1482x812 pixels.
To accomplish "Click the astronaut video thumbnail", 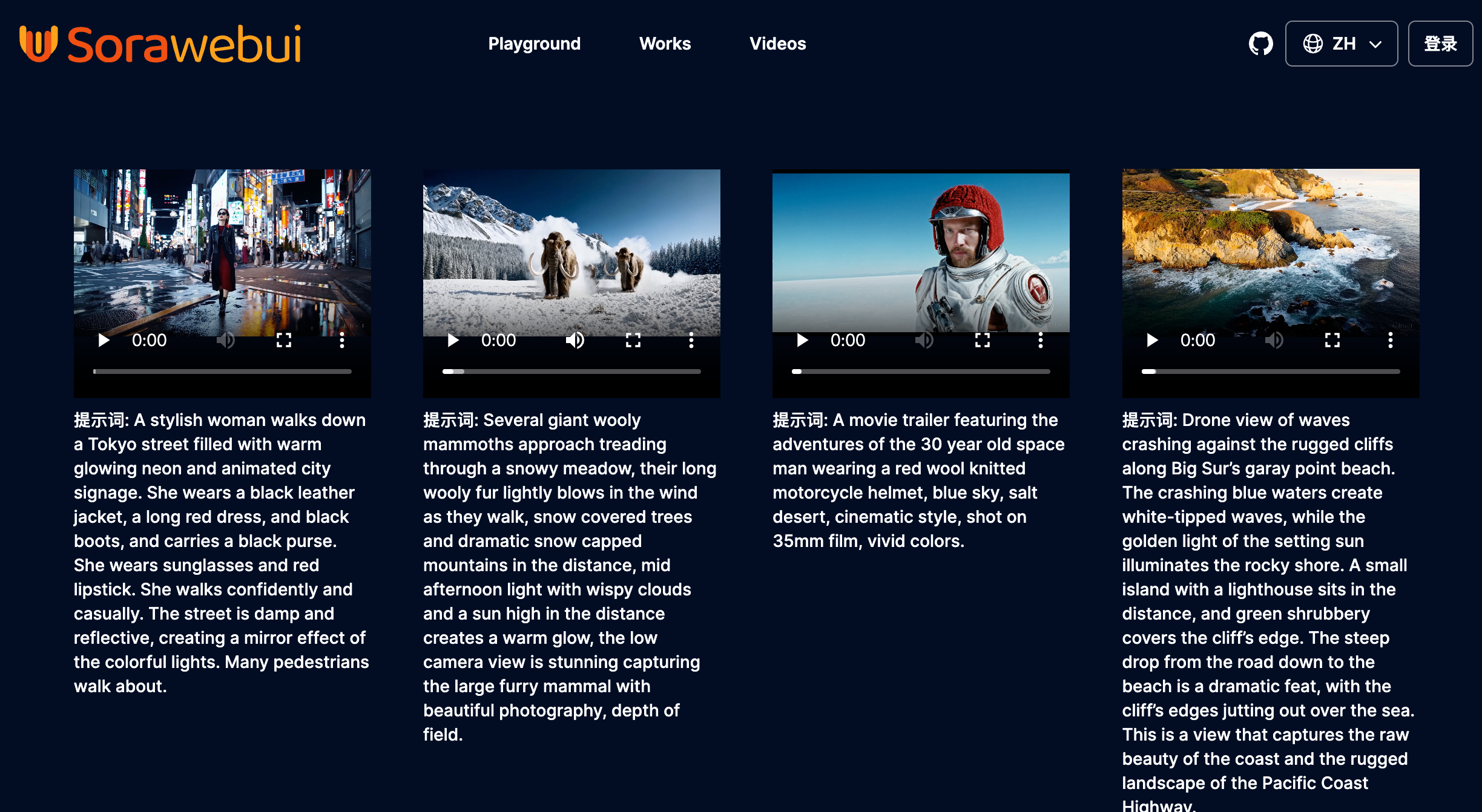I will [x=920, y=251].
